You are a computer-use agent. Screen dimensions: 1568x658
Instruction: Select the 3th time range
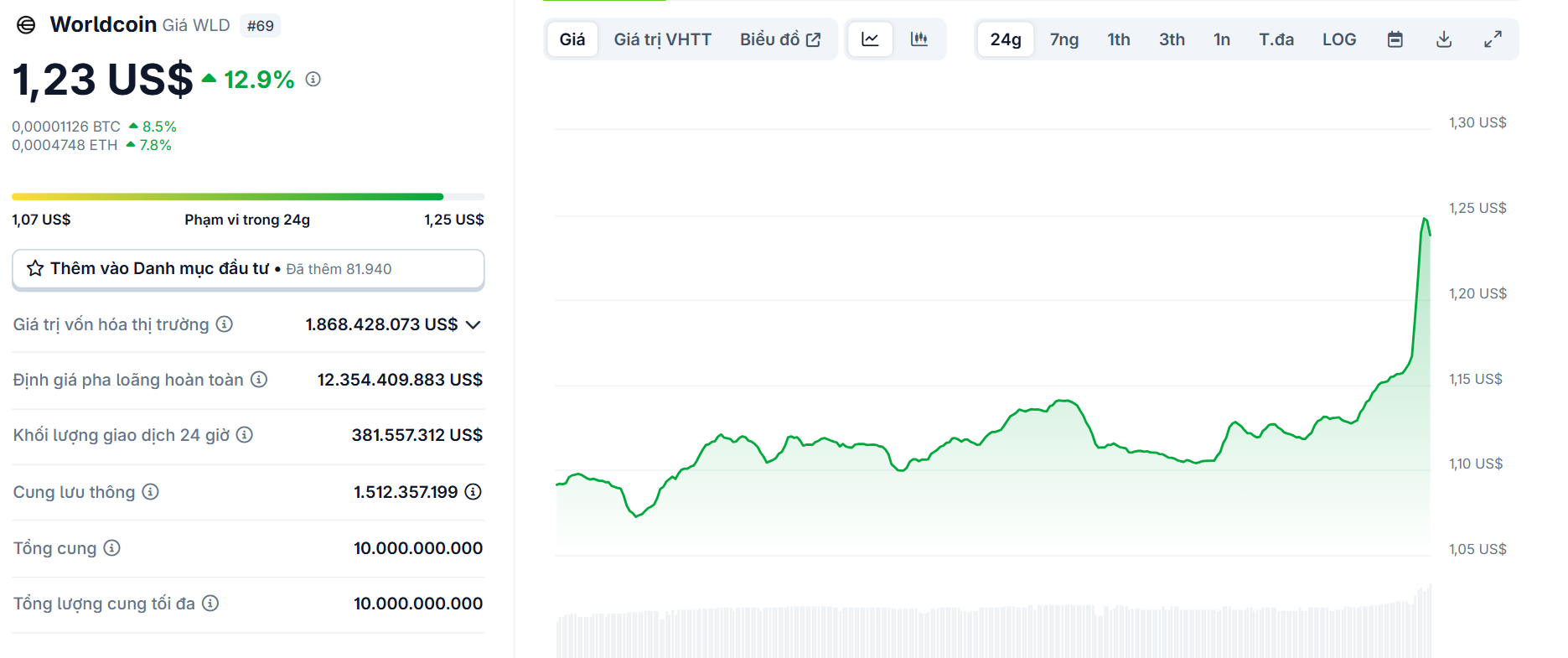[1172, 39]
